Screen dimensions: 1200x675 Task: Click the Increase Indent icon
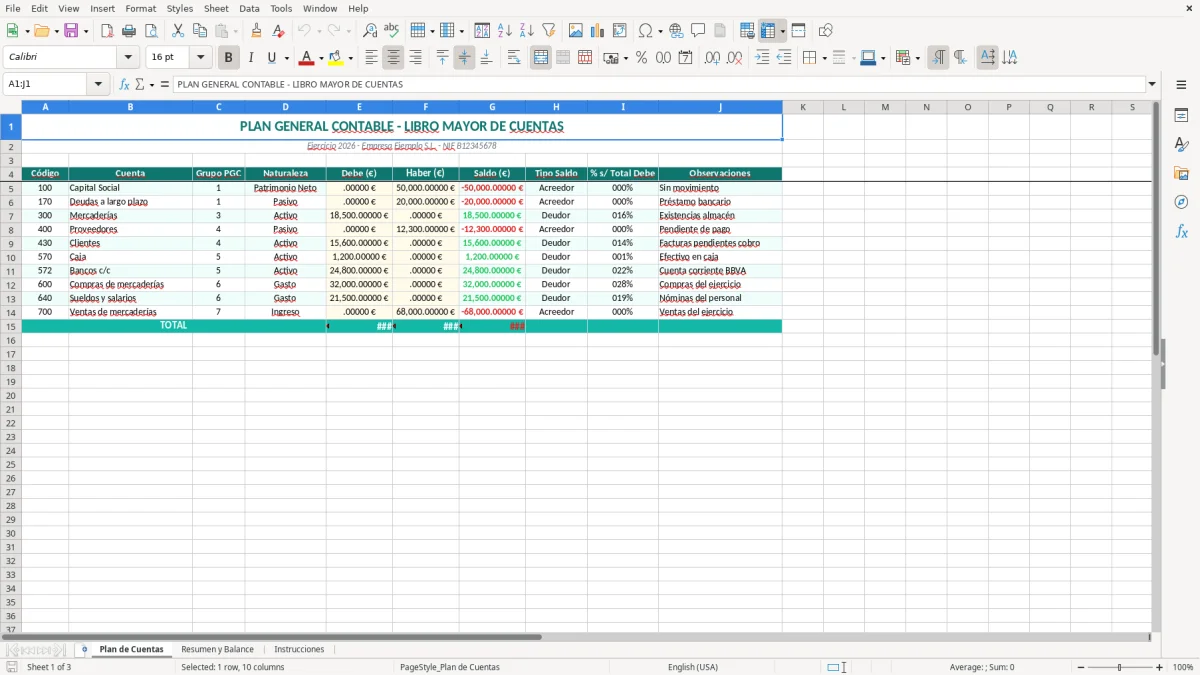pyautogui.click(x=762, y=58)
